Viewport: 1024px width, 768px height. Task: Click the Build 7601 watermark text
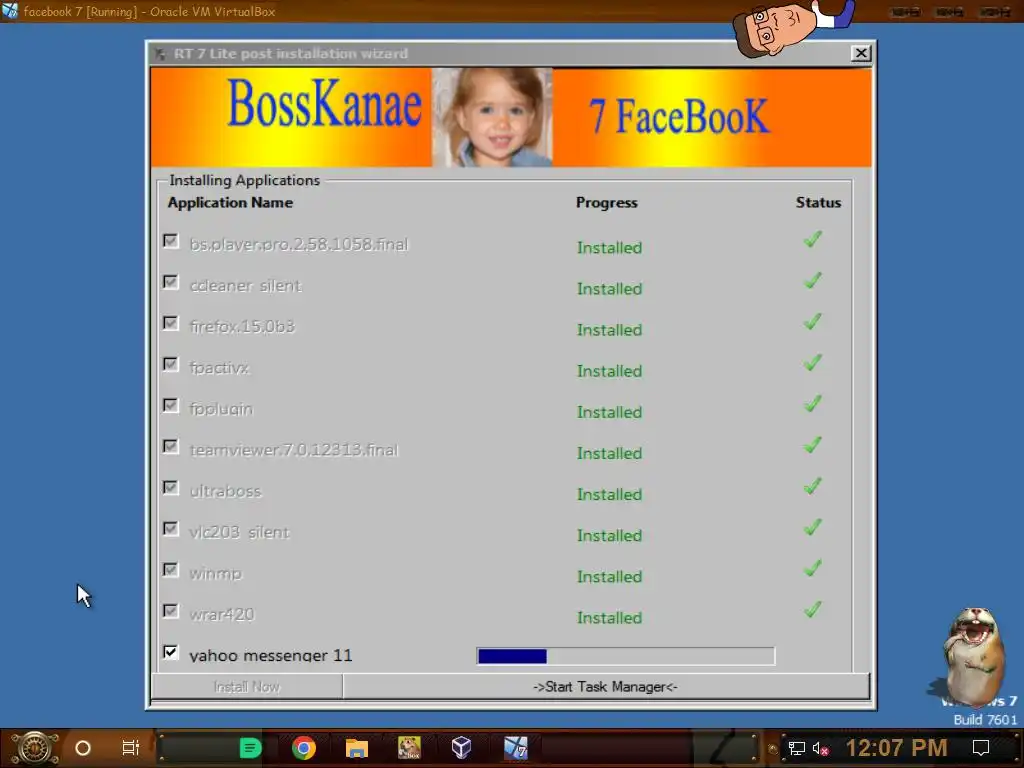point(985,720)
